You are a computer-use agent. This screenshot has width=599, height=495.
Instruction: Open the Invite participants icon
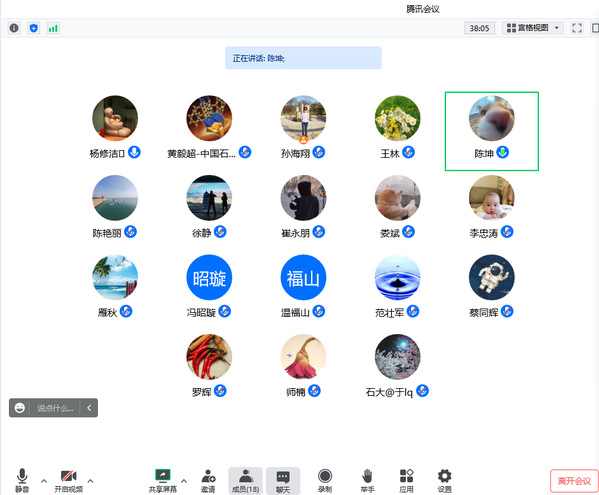point(208,481)
